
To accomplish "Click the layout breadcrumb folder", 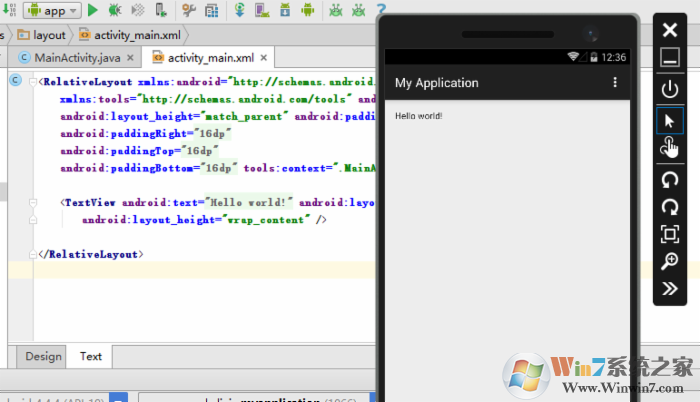I will click(x=41, y=35).
